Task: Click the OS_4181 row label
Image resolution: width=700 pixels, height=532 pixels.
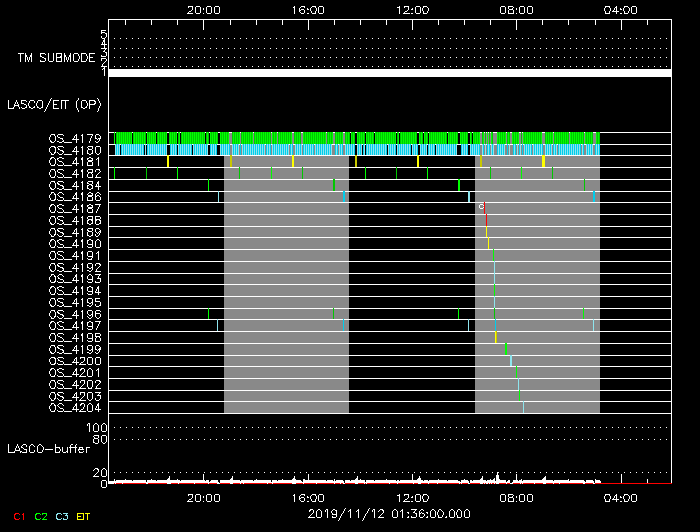Action: click(x=74, y=162)
